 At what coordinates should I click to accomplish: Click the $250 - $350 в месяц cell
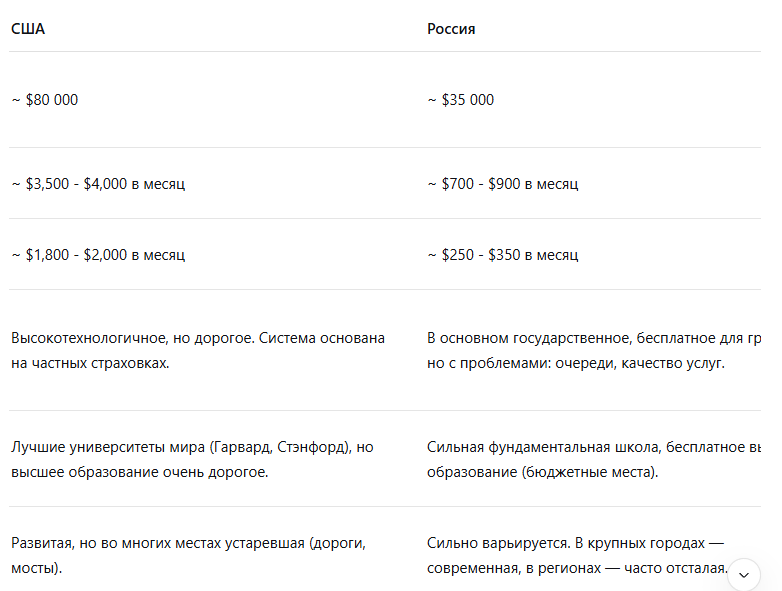503,255
